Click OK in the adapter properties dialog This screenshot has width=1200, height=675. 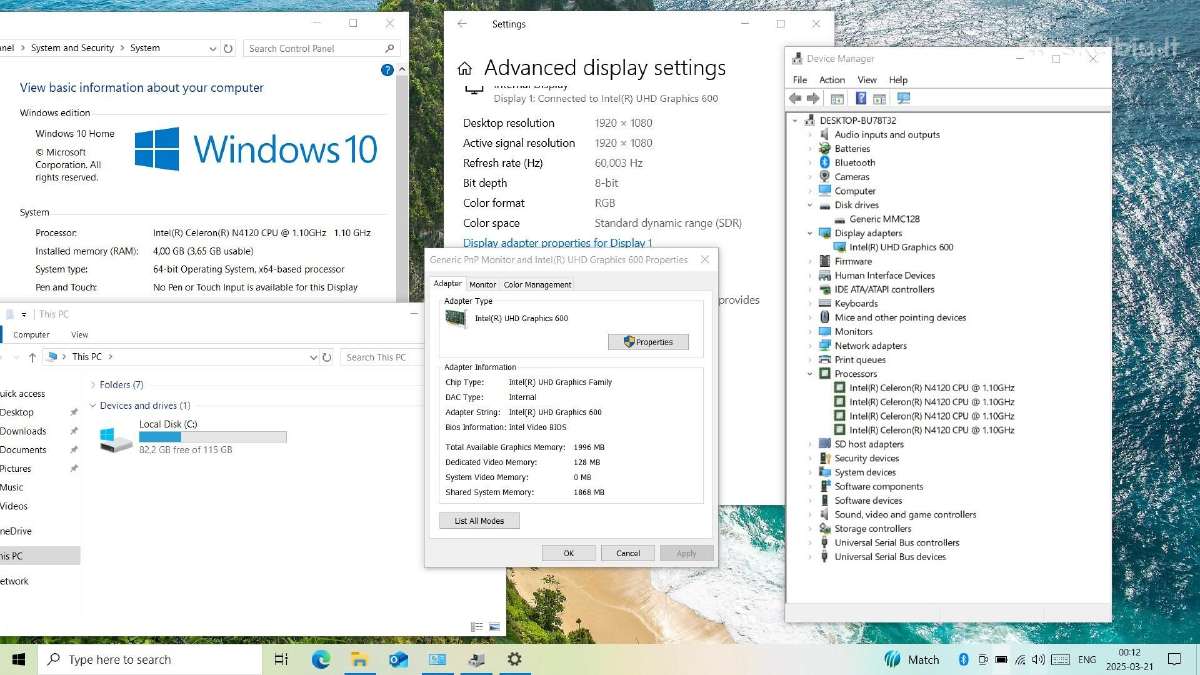click(x=568, y=553)
